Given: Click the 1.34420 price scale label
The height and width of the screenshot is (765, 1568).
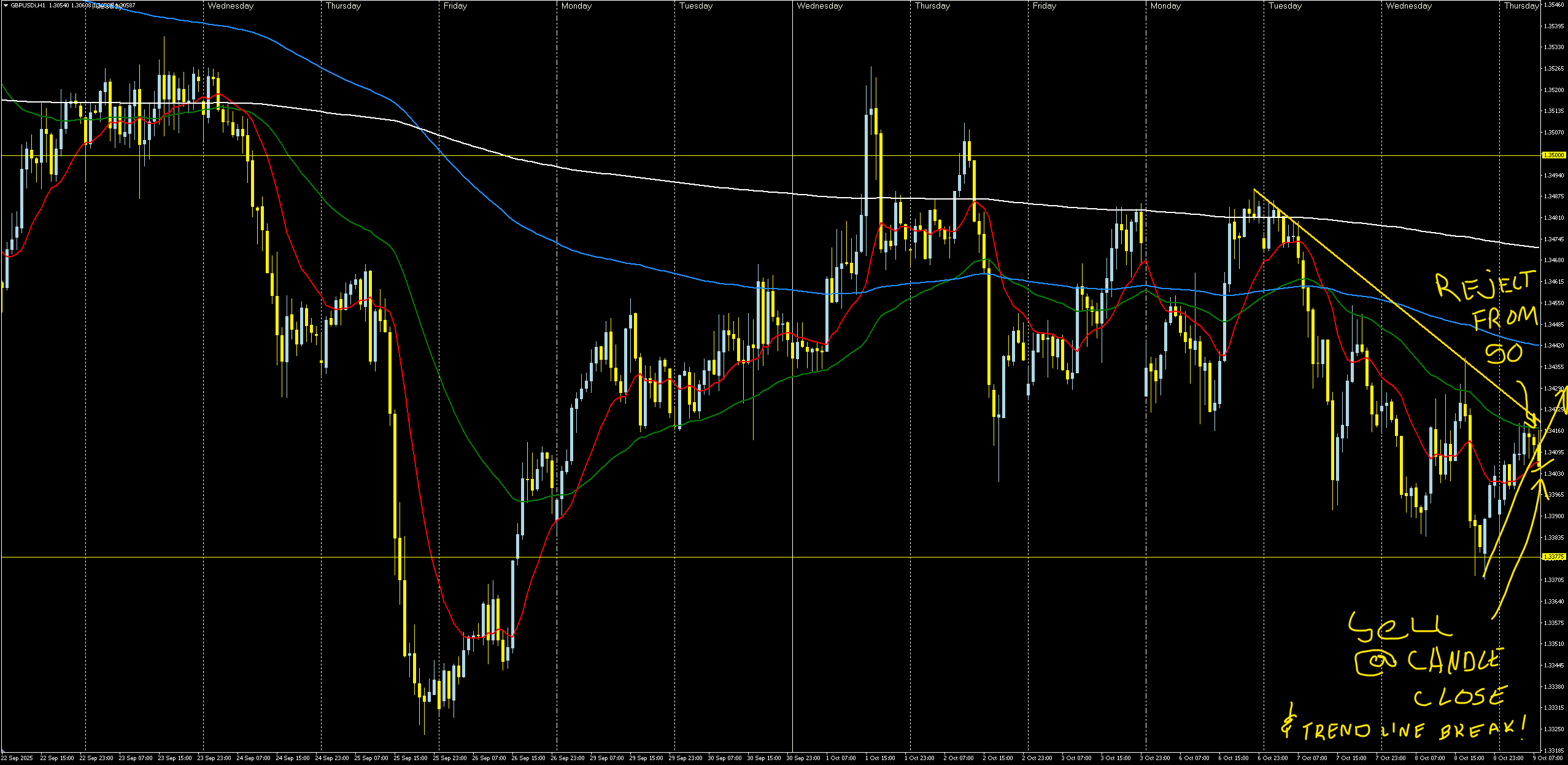Looking at the screenshot, I should coord(1553,346).
